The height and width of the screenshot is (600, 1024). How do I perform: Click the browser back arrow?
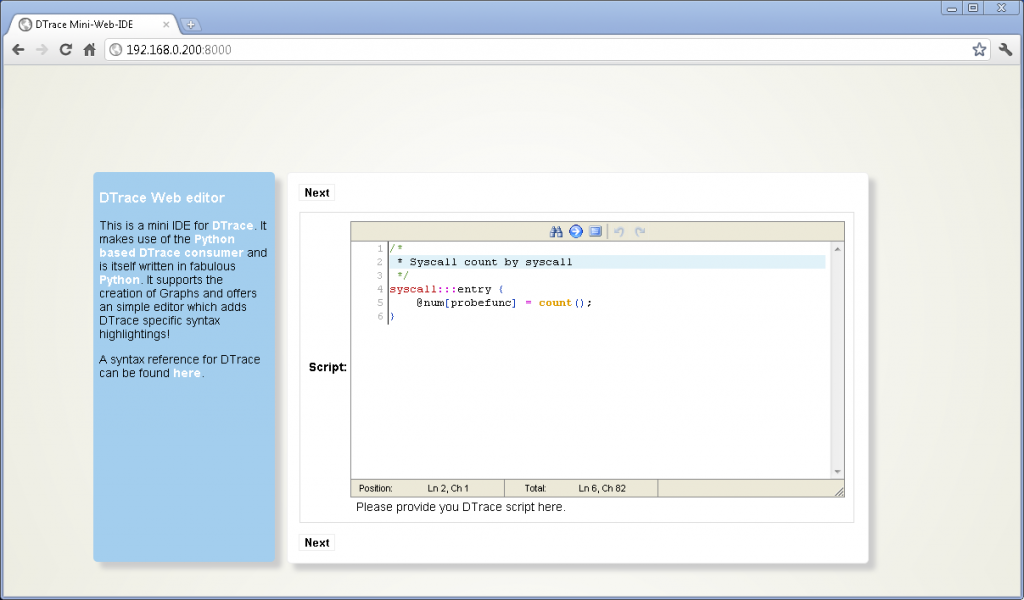(18, 49)
